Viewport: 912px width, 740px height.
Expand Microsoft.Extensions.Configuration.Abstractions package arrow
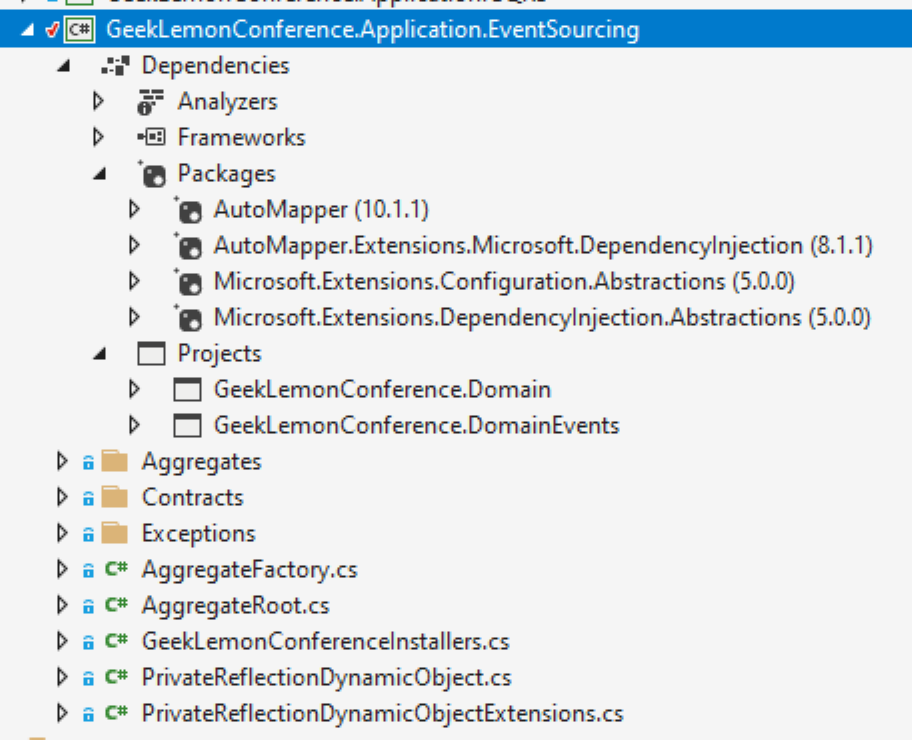coord(134,282)
